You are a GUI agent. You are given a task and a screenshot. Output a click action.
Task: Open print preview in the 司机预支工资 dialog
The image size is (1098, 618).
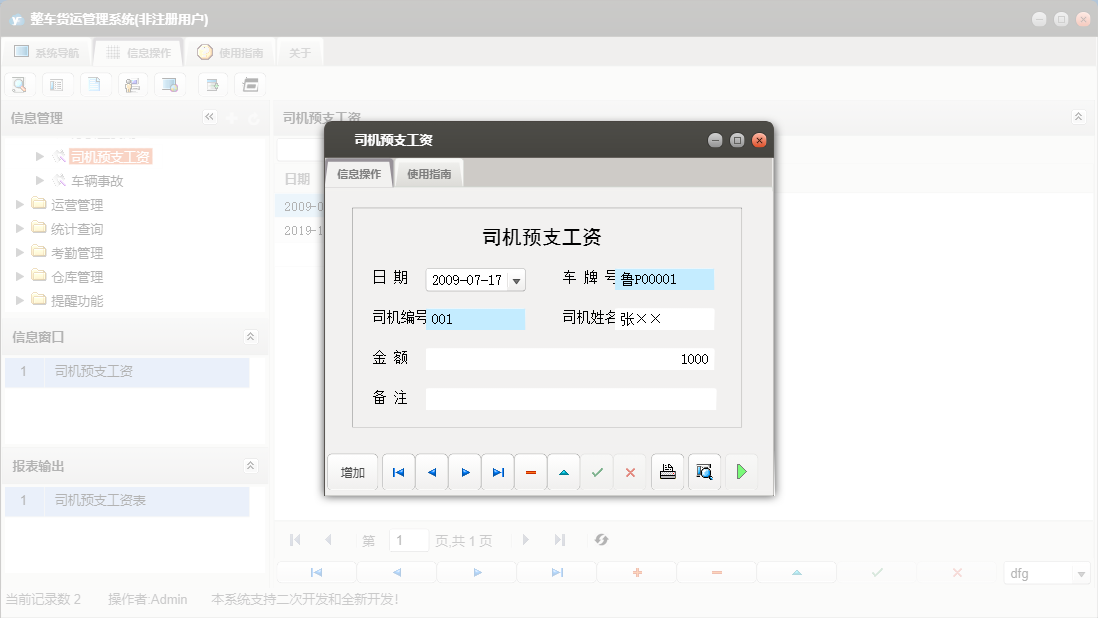click(704, 471)
